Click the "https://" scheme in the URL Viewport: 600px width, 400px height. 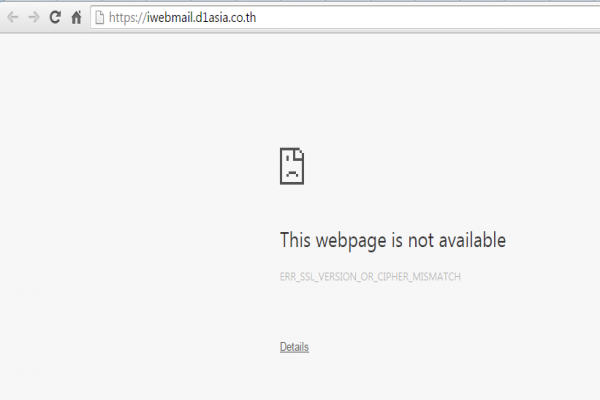coord(128,18)
